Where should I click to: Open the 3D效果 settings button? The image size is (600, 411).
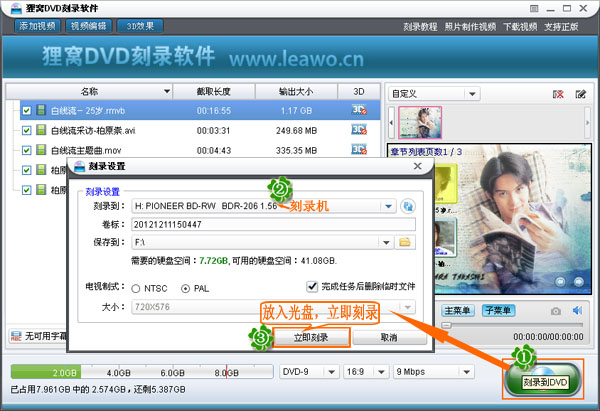(140, 26)
